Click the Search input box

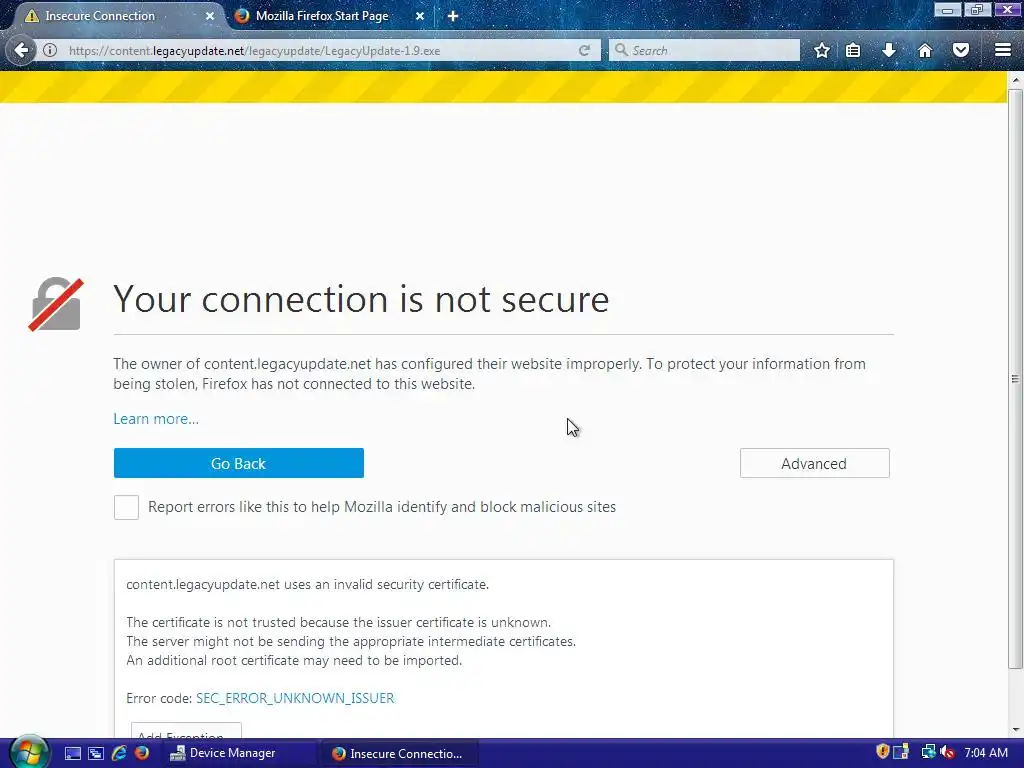point(704,50)
